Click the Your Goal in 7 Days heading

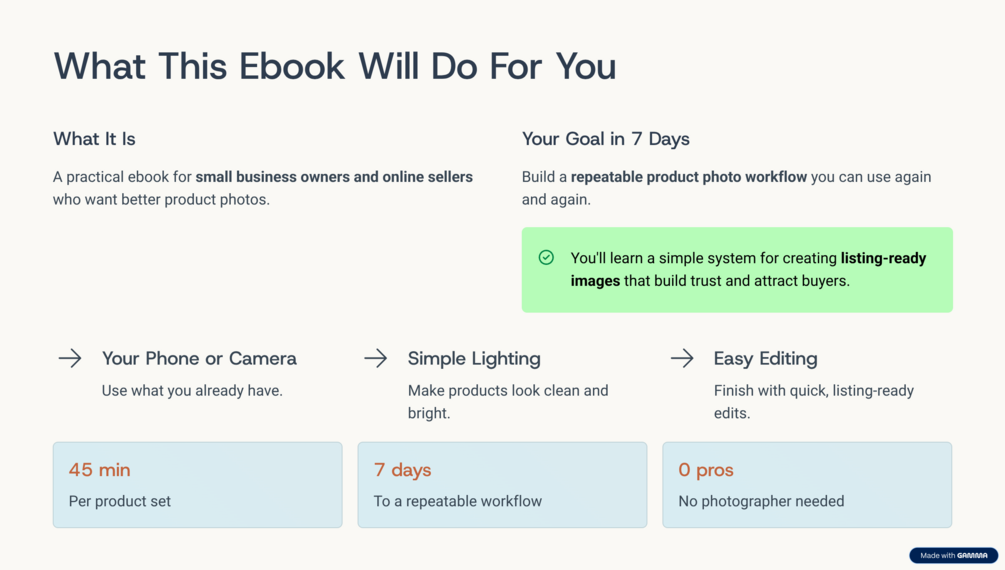coord(606,139)
